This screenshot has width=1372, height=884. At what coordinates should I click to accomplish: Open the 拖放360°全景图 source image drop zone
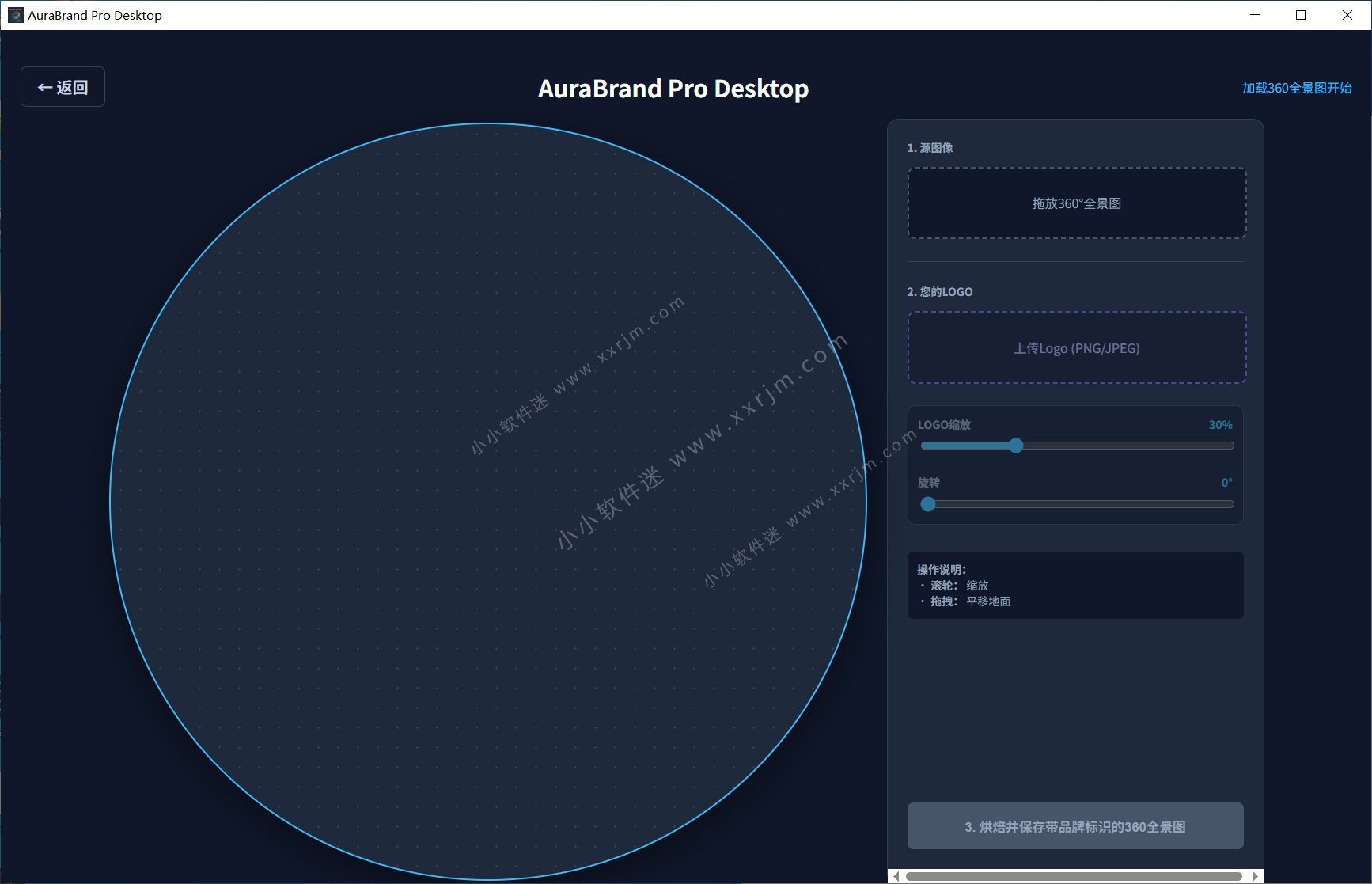click(x=1076, y=203)
